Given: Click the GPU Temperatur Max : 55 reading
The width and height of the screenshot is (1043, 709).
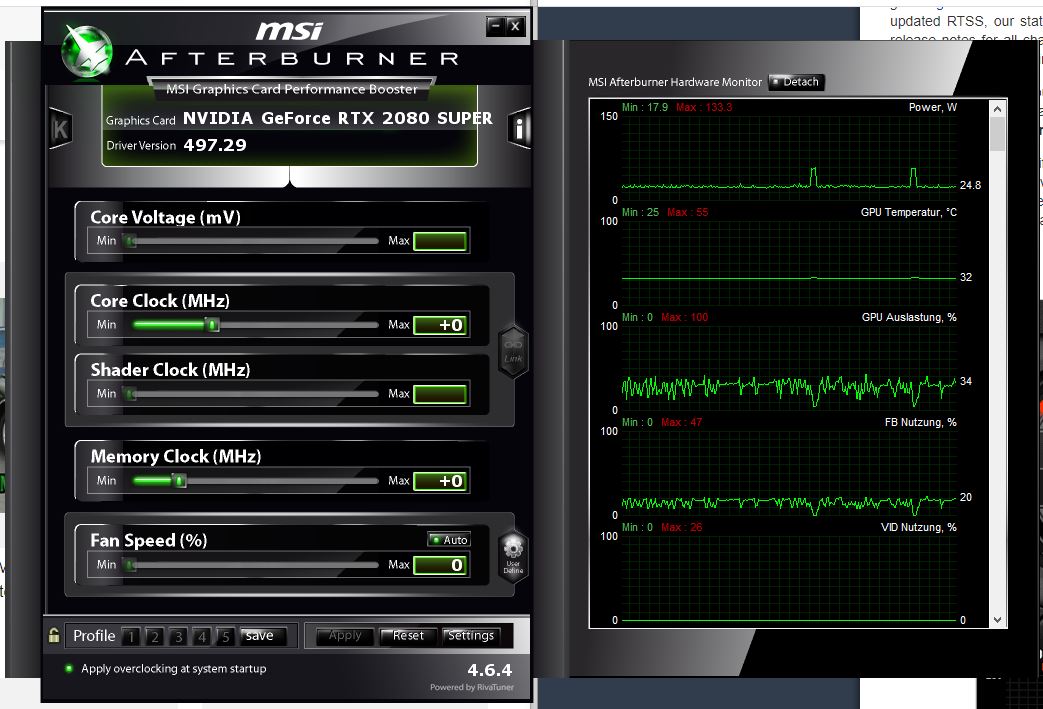Looking at the screenshot, I should (x=687, y=212).
